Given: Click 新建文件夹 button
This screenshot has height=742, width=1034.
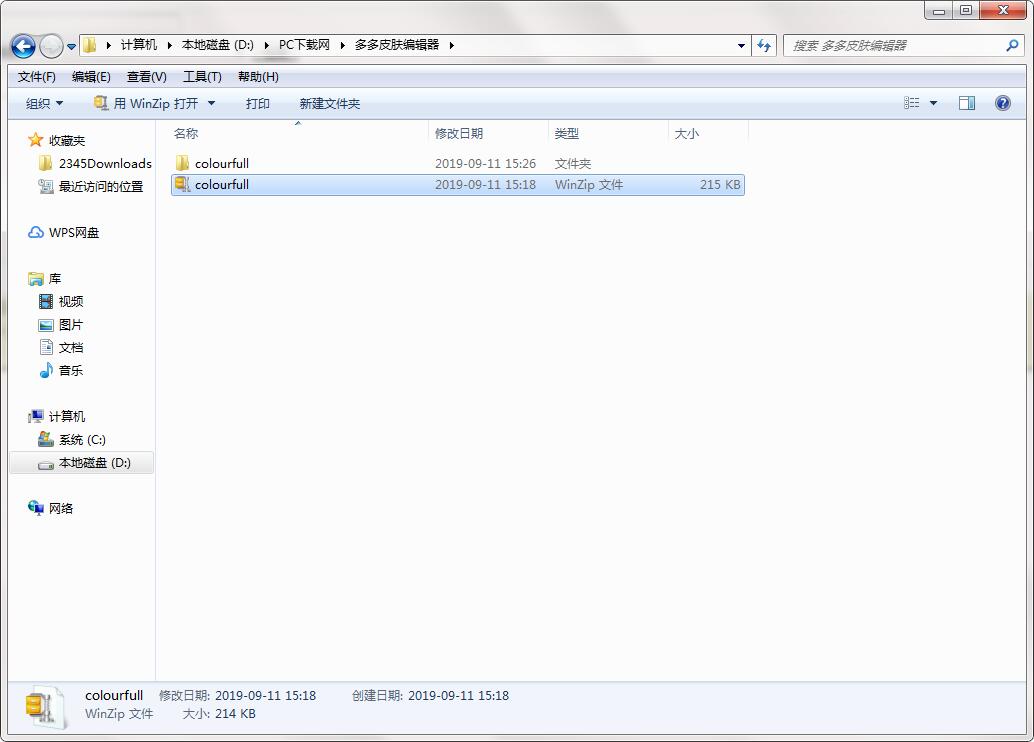Looking at the screenshot, I should (329, 104).
